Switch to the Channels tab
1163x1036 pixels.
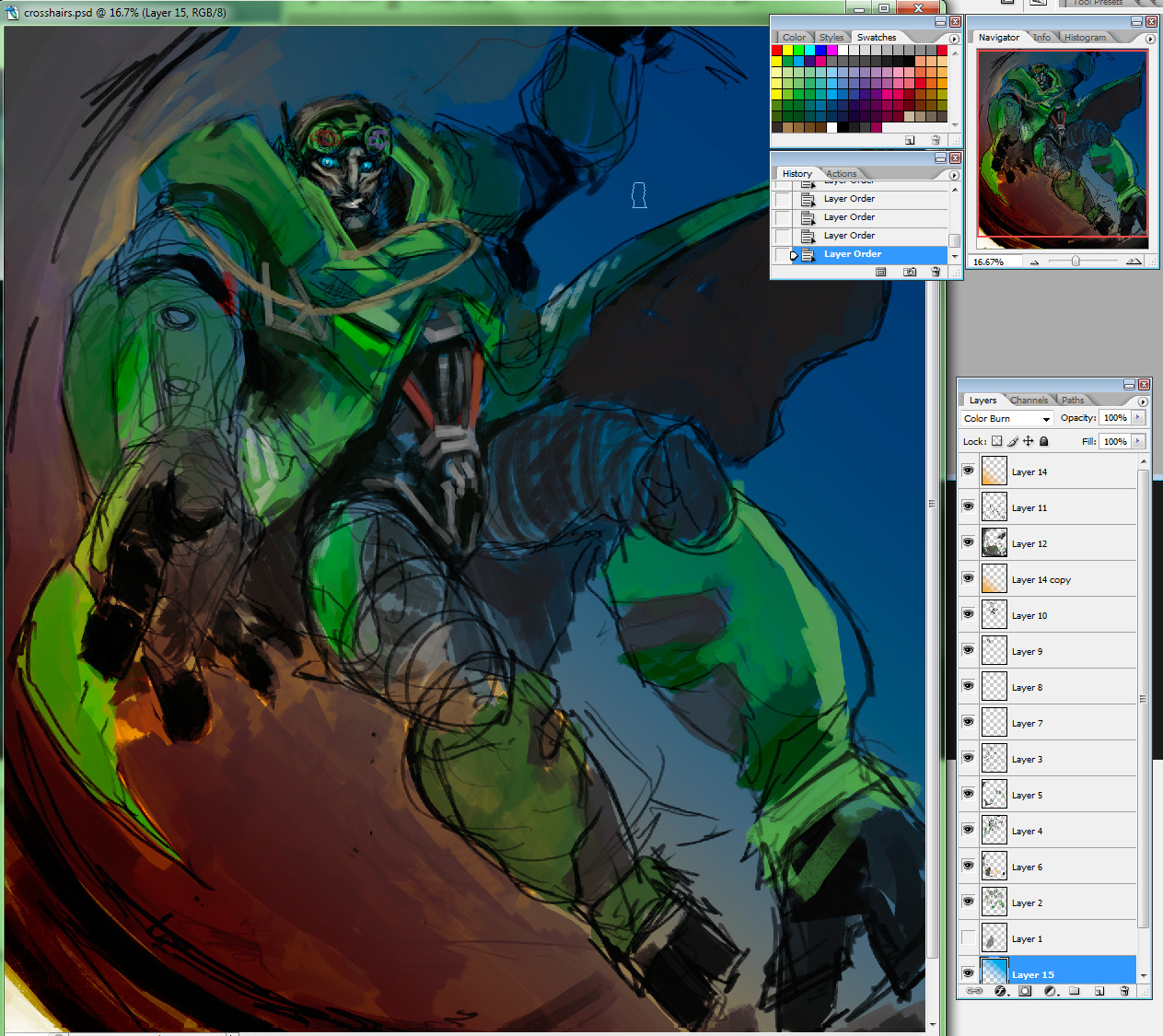point(1029,401)
